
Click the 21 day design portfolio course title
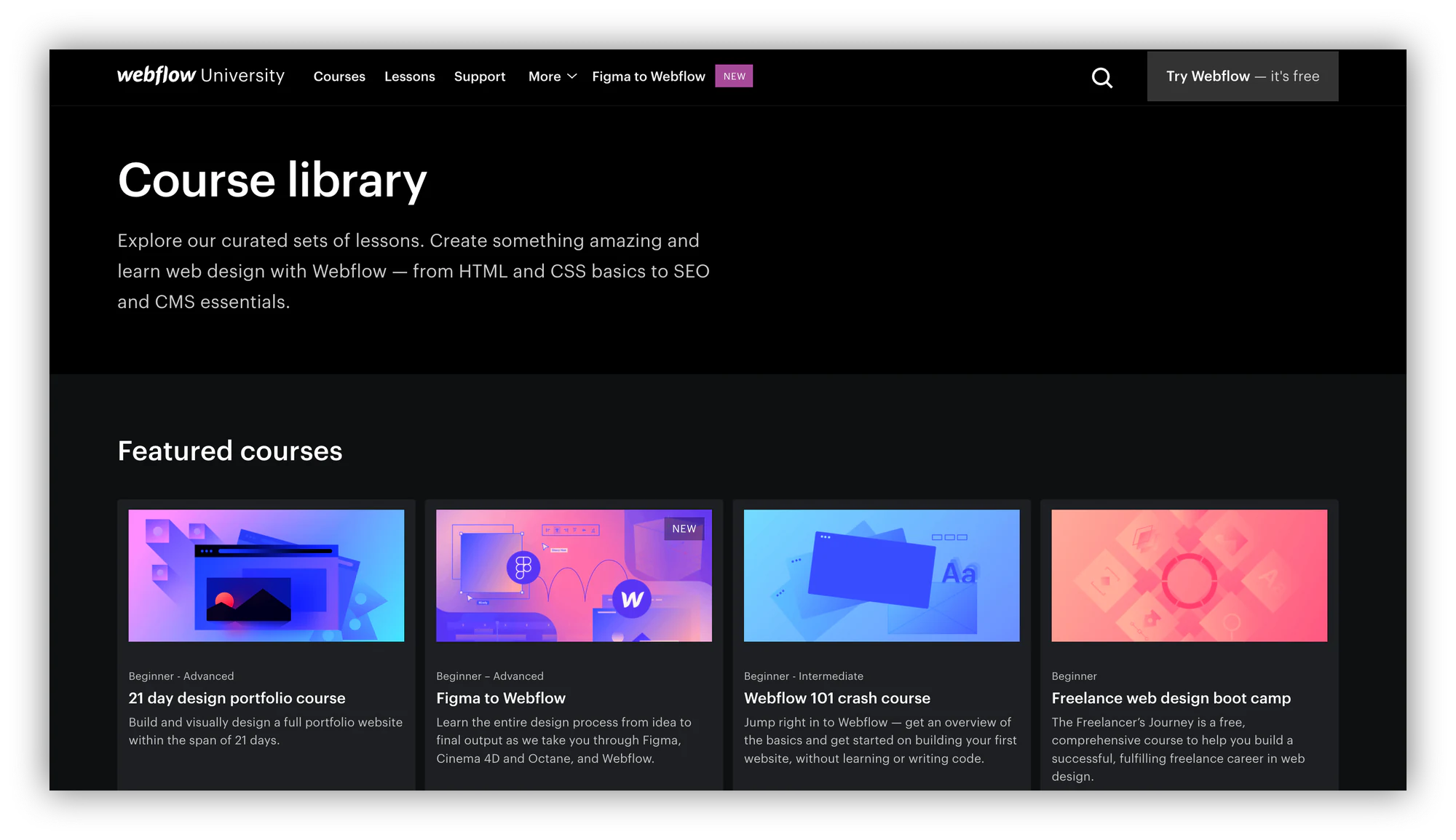(x=237, y=698)
